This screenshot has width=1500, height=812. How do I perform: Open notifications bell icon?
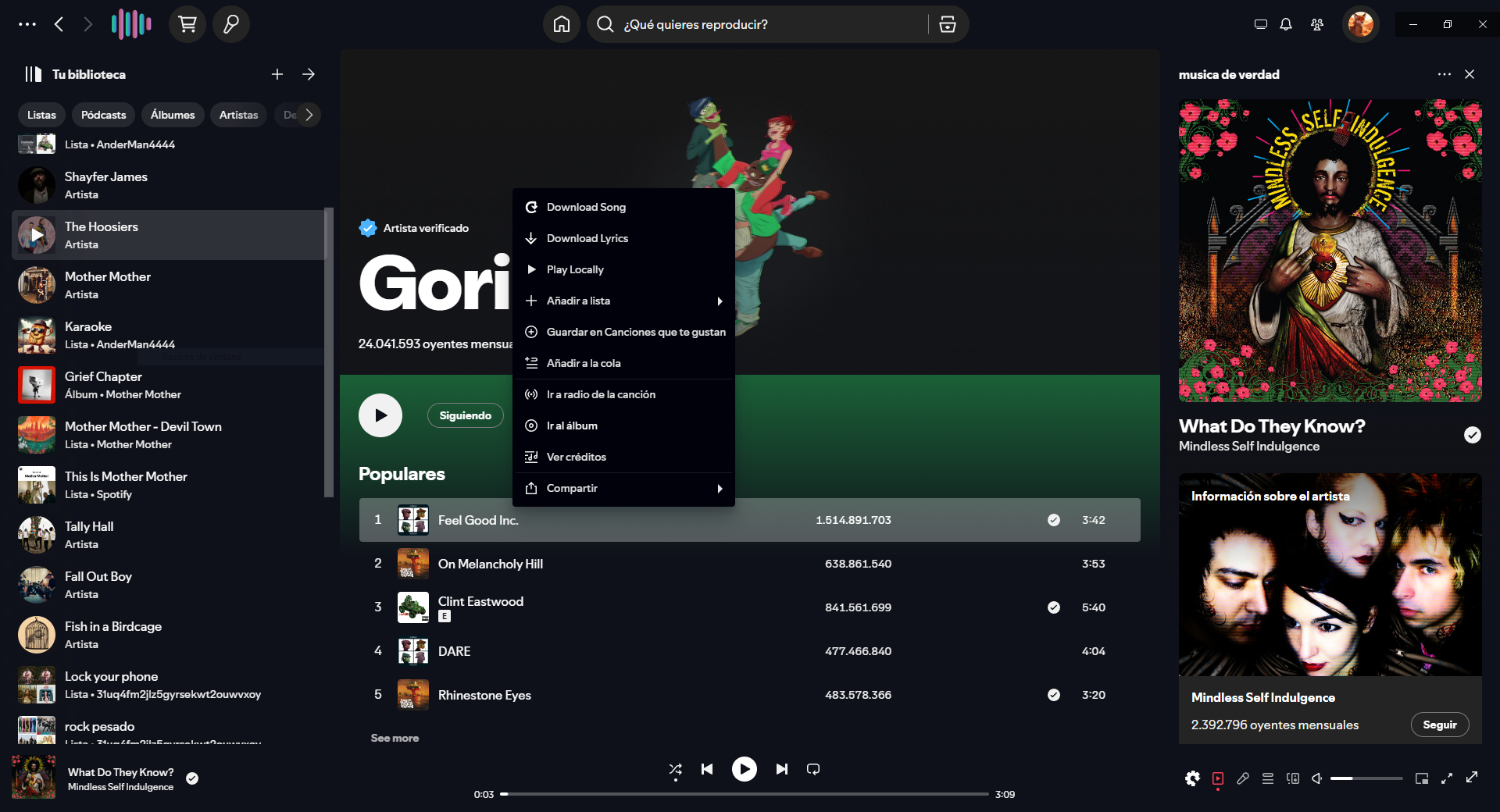pos(1286,24)
